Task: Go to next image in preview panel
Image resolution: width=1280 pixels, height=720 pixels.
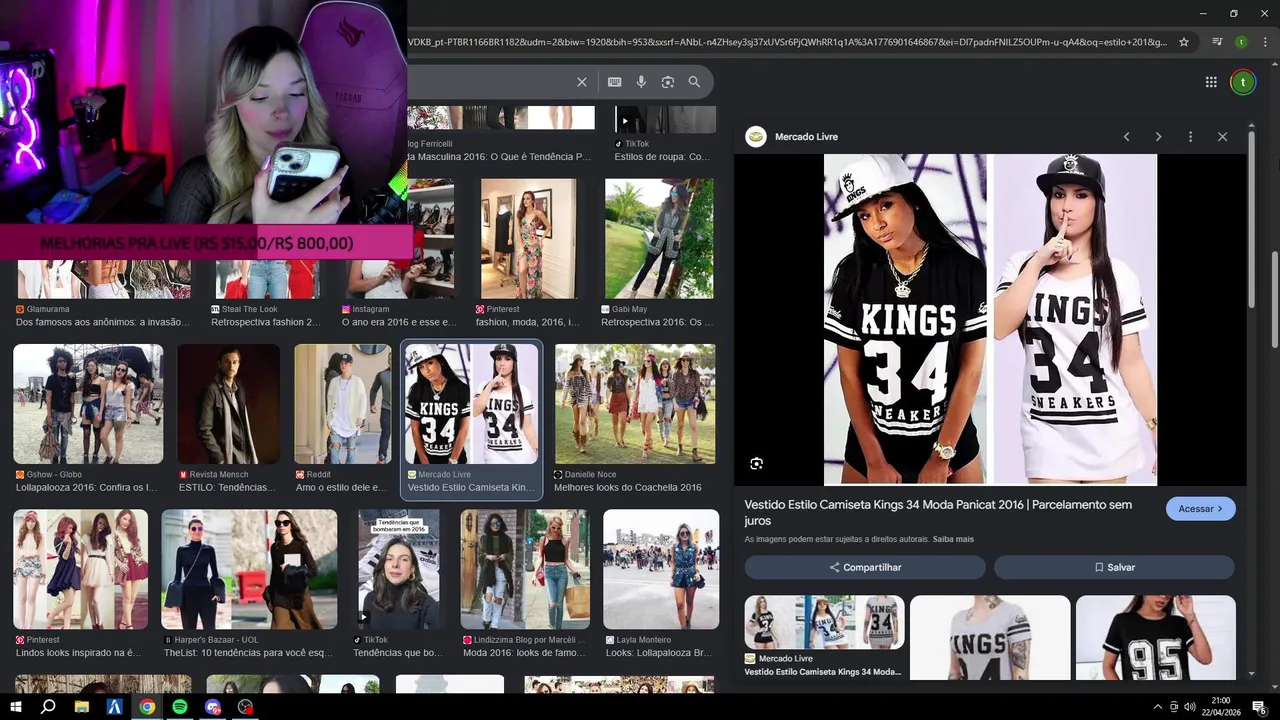Action: (1158, 137)
